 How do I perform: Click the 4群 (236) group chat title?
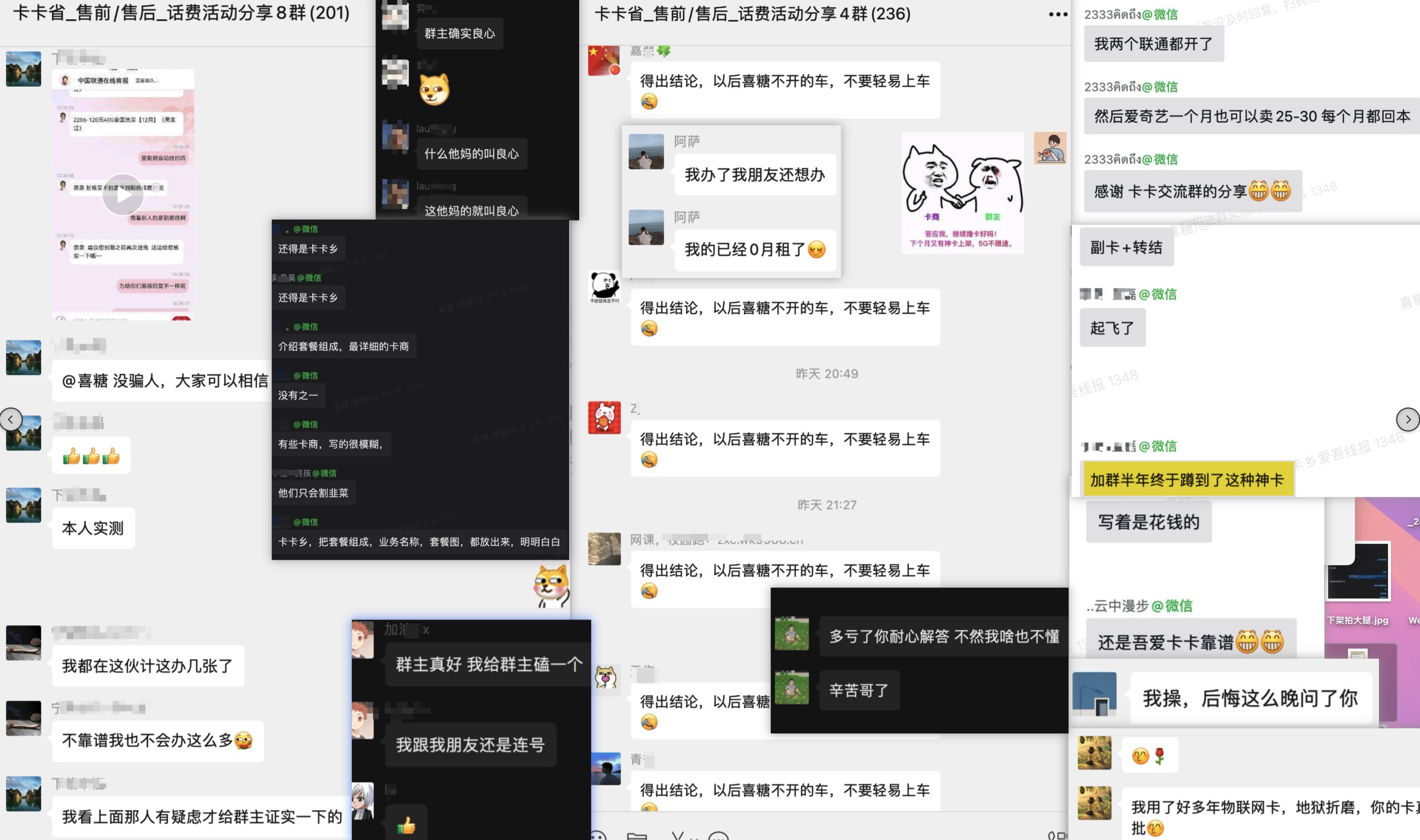(753, 13)
